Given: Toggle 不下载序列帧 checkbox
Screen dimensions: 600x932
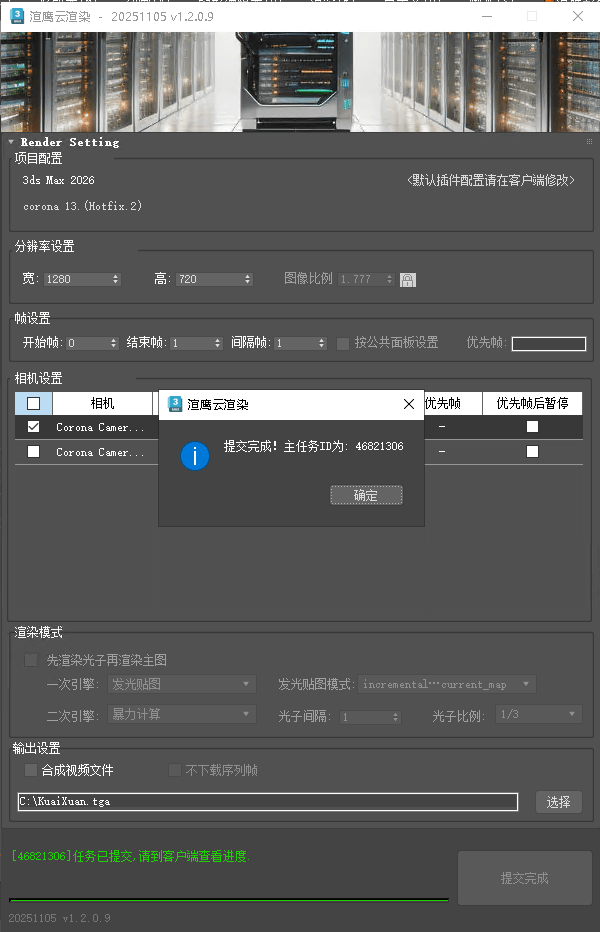Looking at the screenshot, I should [x=175, y=770].
